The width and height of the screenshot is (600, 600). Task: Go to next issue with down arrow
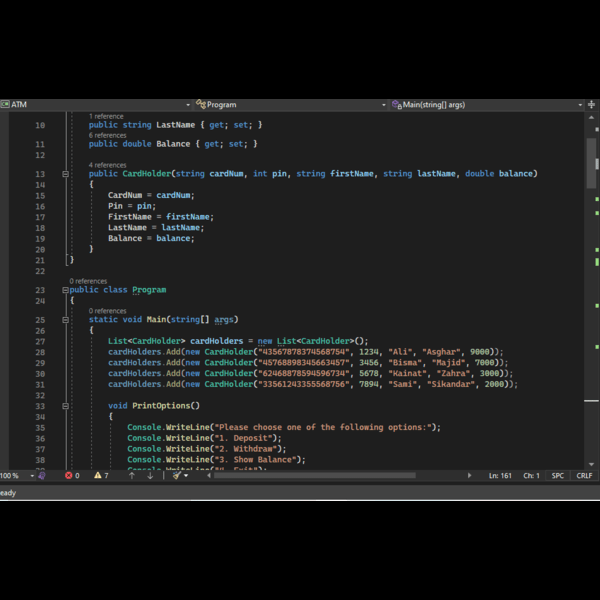pyautogui.click(x=150, y=476)
